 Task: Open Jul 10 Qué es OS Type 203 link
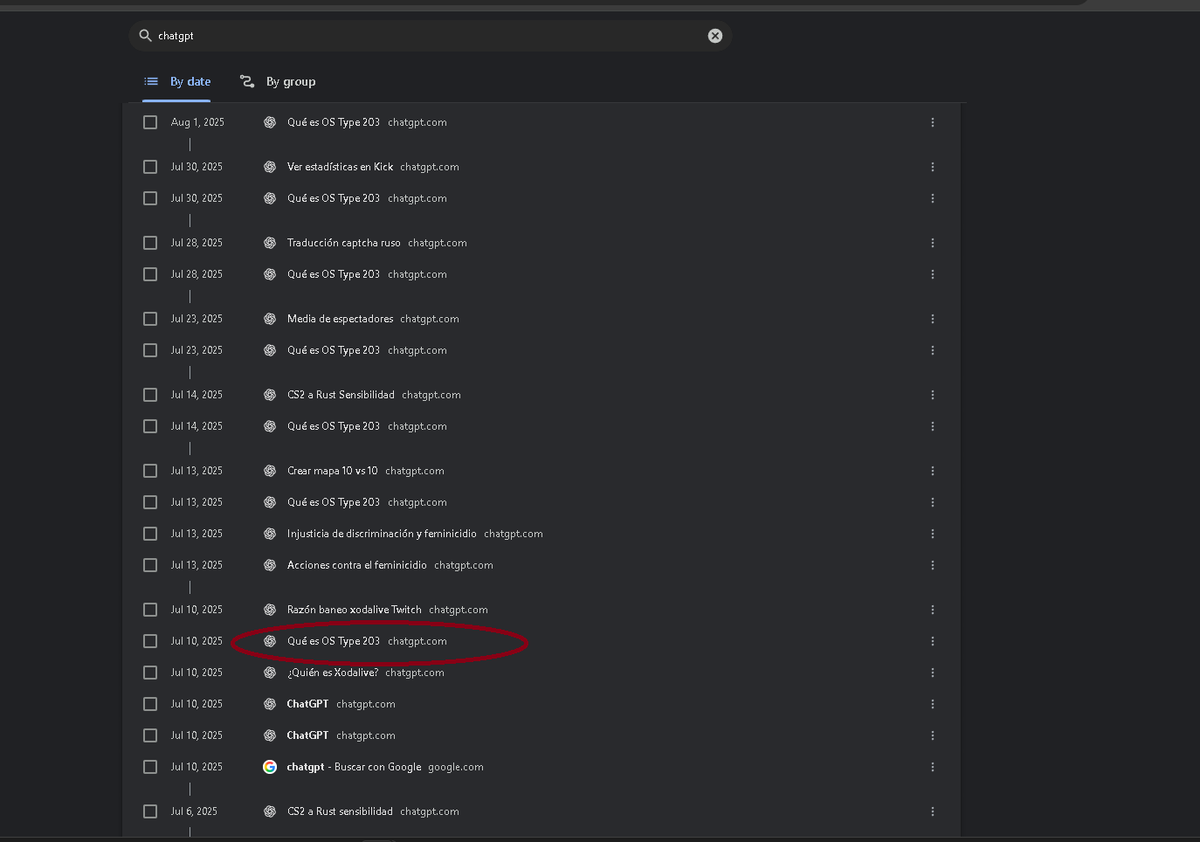[333, 641]
